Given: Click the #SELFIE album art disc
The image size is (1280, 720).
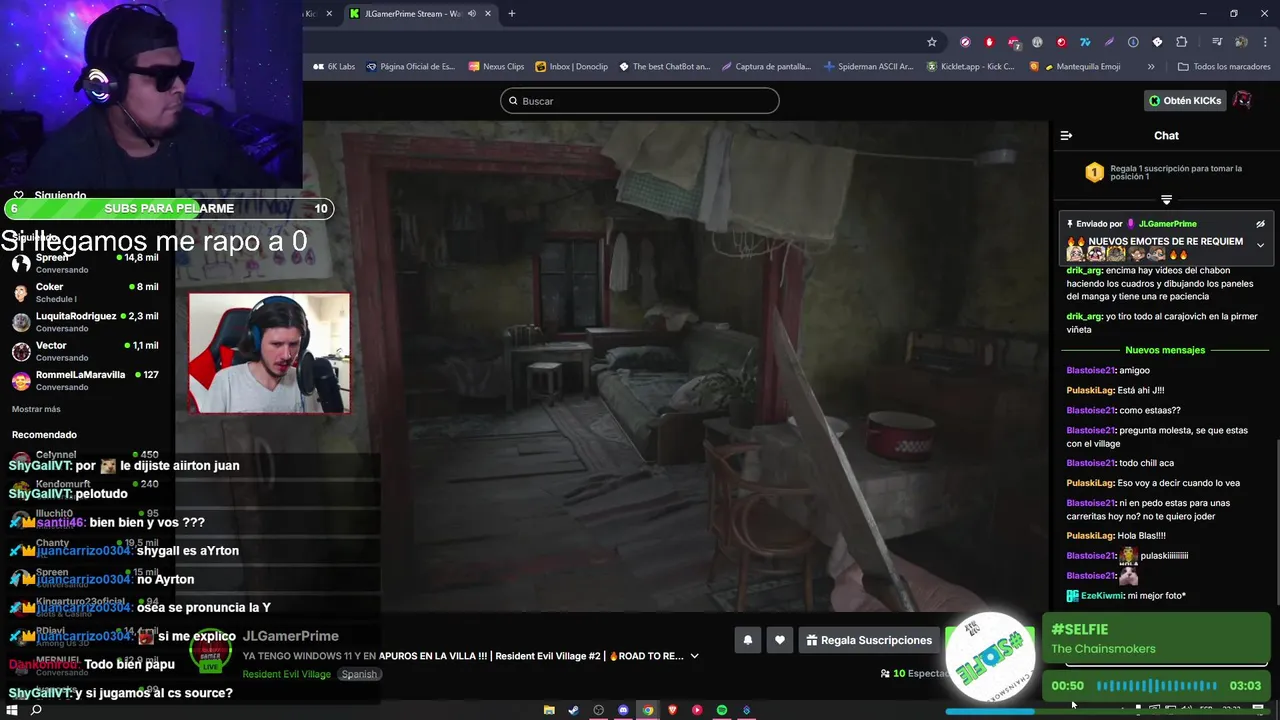Looking at the screenshot, I should 990,657.
